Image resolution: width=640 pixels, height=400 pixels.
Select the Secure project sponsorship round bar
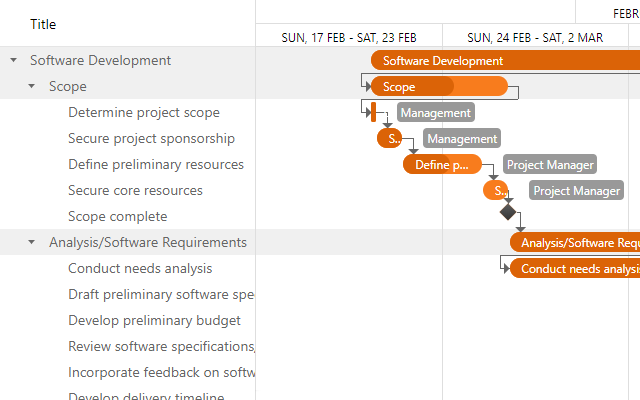(x=389, y=138)
